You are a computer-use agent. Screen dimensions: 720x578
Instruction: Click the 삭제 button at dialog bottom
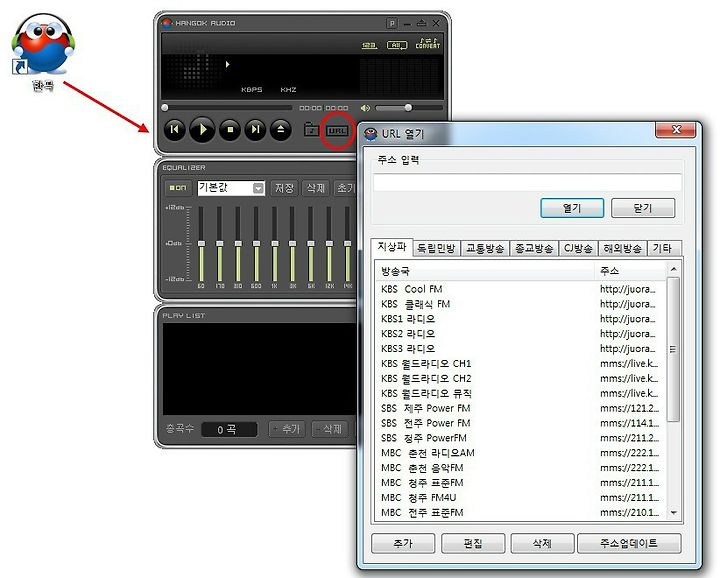[542, 544]
